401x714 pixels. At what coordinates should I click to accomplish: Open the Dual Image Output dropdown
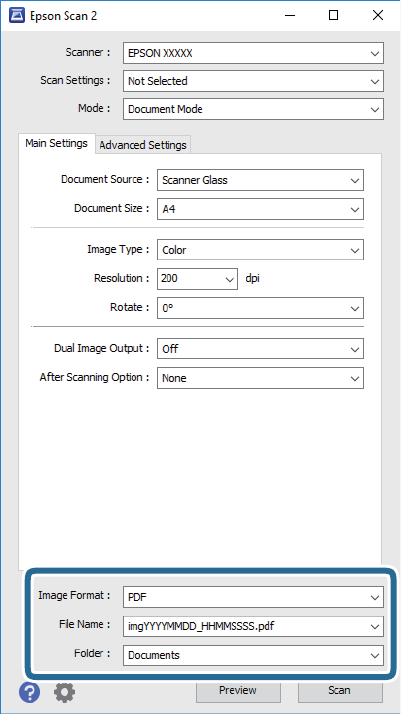pos(260,349)
